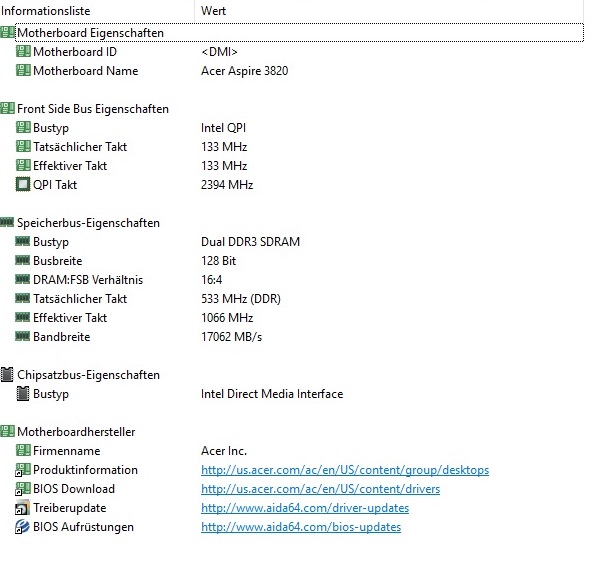The height and width of the screenshot is (571, 610).
Task: Click the icon beside the 133 MHz Effektiver Takt
Action: 23,165
